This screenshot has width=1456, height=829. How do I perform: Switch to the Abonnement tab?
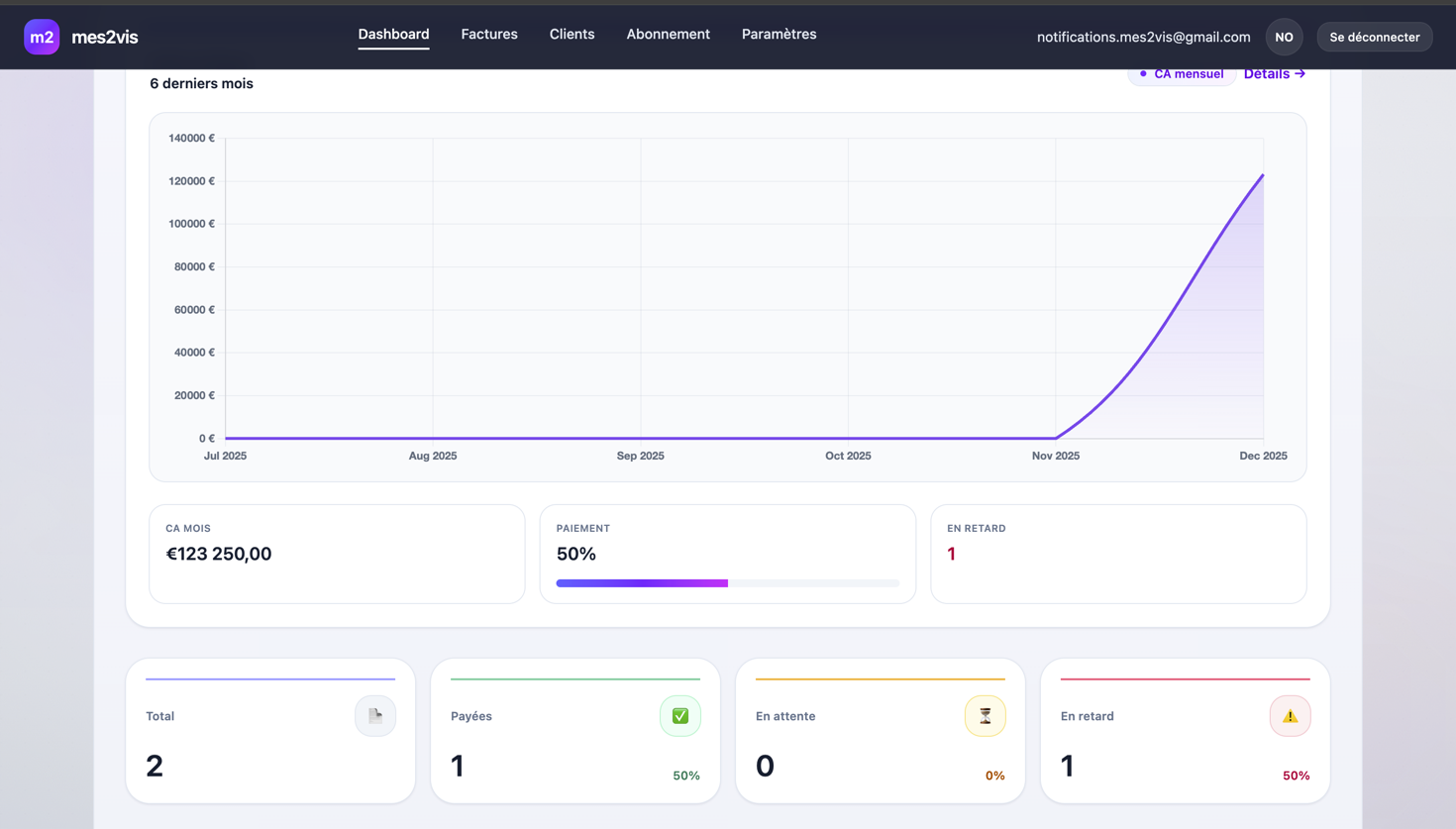click(668, 35)
